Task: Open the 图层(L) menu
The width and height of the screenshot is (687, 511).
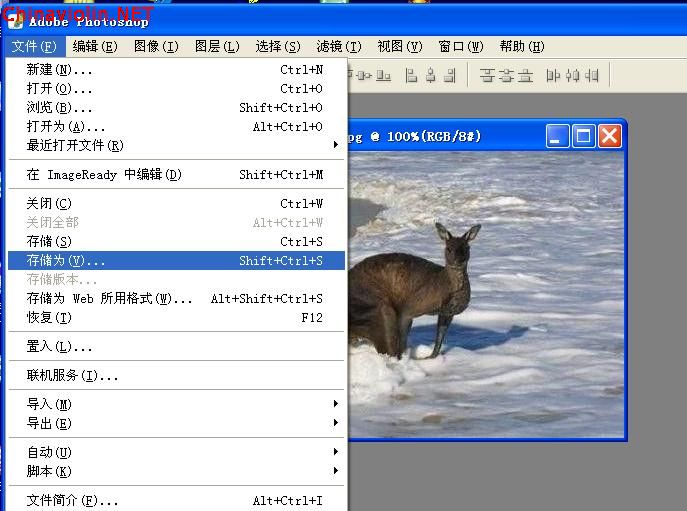Action: [x=217, y=46]
